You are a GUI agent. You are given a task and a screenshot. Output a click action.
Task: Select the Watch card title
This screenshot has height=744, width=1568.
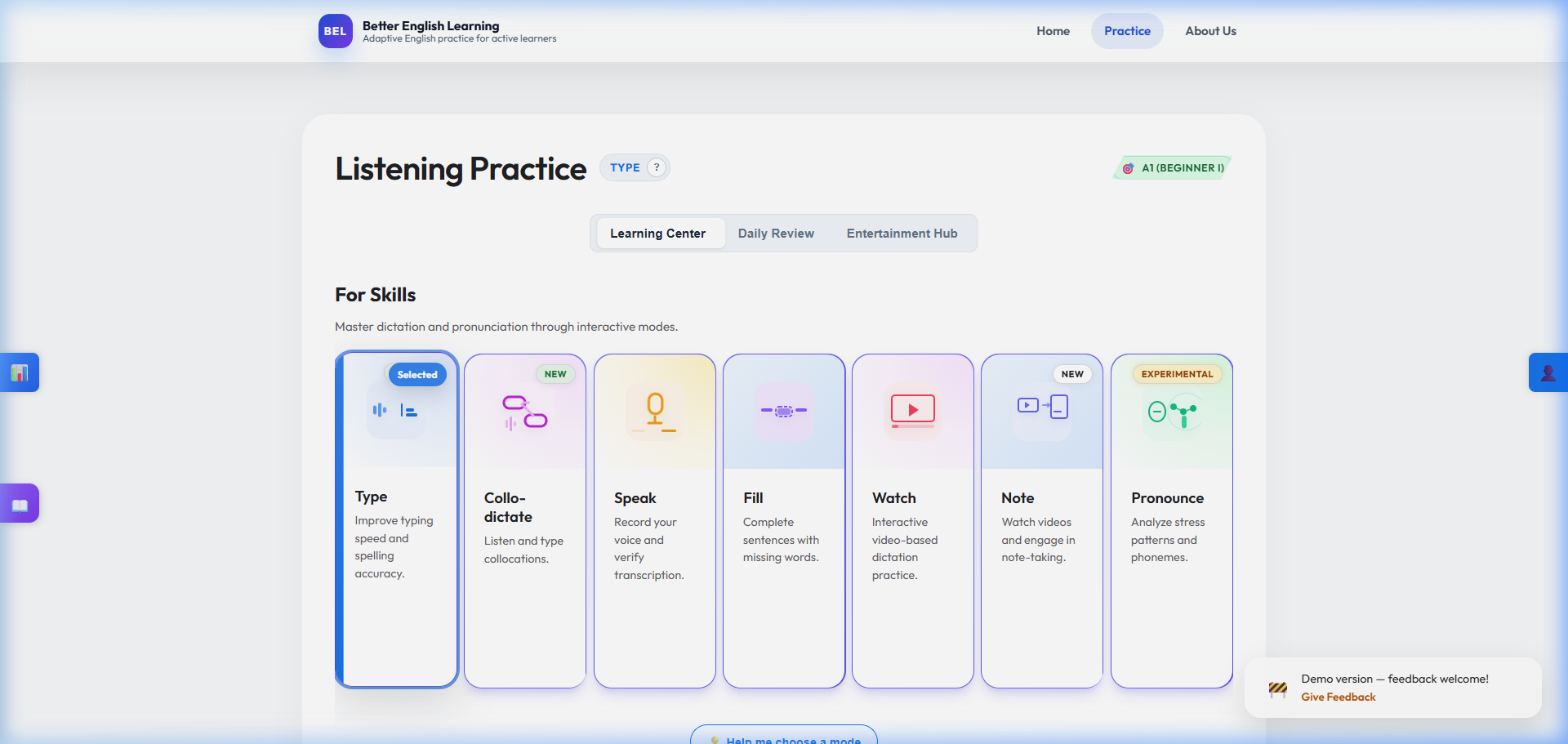[x=893, y=498]
